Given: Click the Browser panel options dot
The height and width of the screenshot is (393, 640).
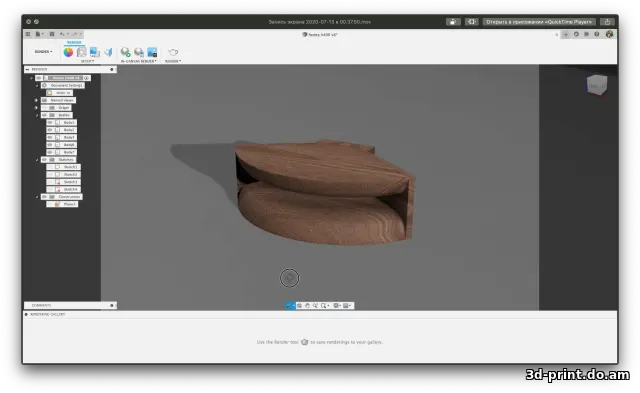Looking at the screenshot, I should [111, 69].
